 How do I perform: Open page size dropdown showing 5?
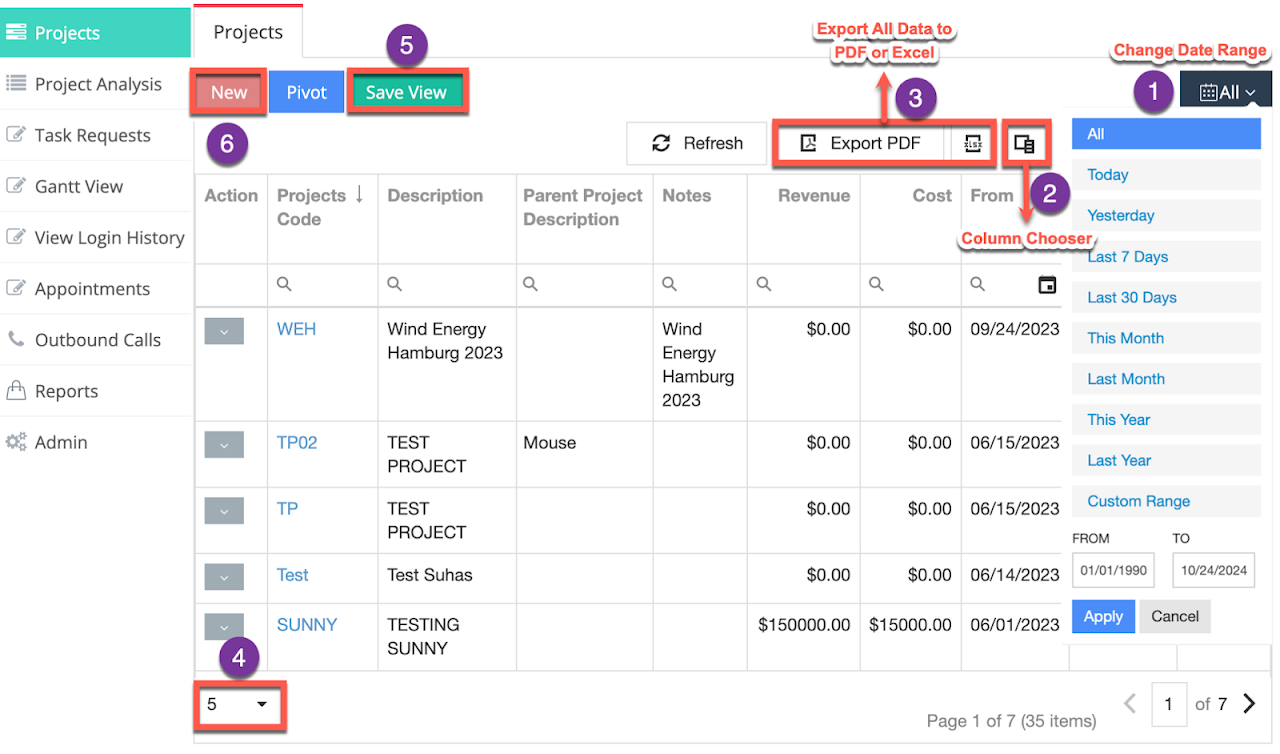pos(239,704)
